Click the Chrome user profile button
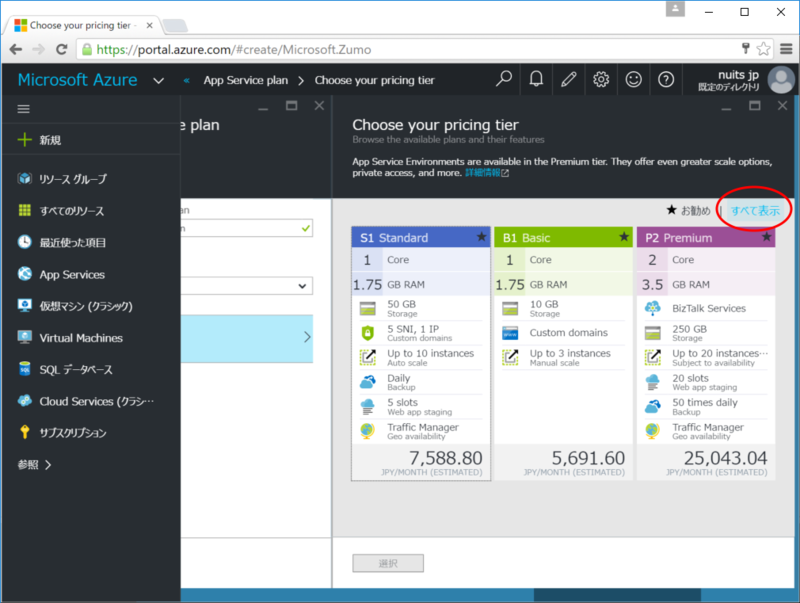The image size is (800, 603). pos(675,9)
